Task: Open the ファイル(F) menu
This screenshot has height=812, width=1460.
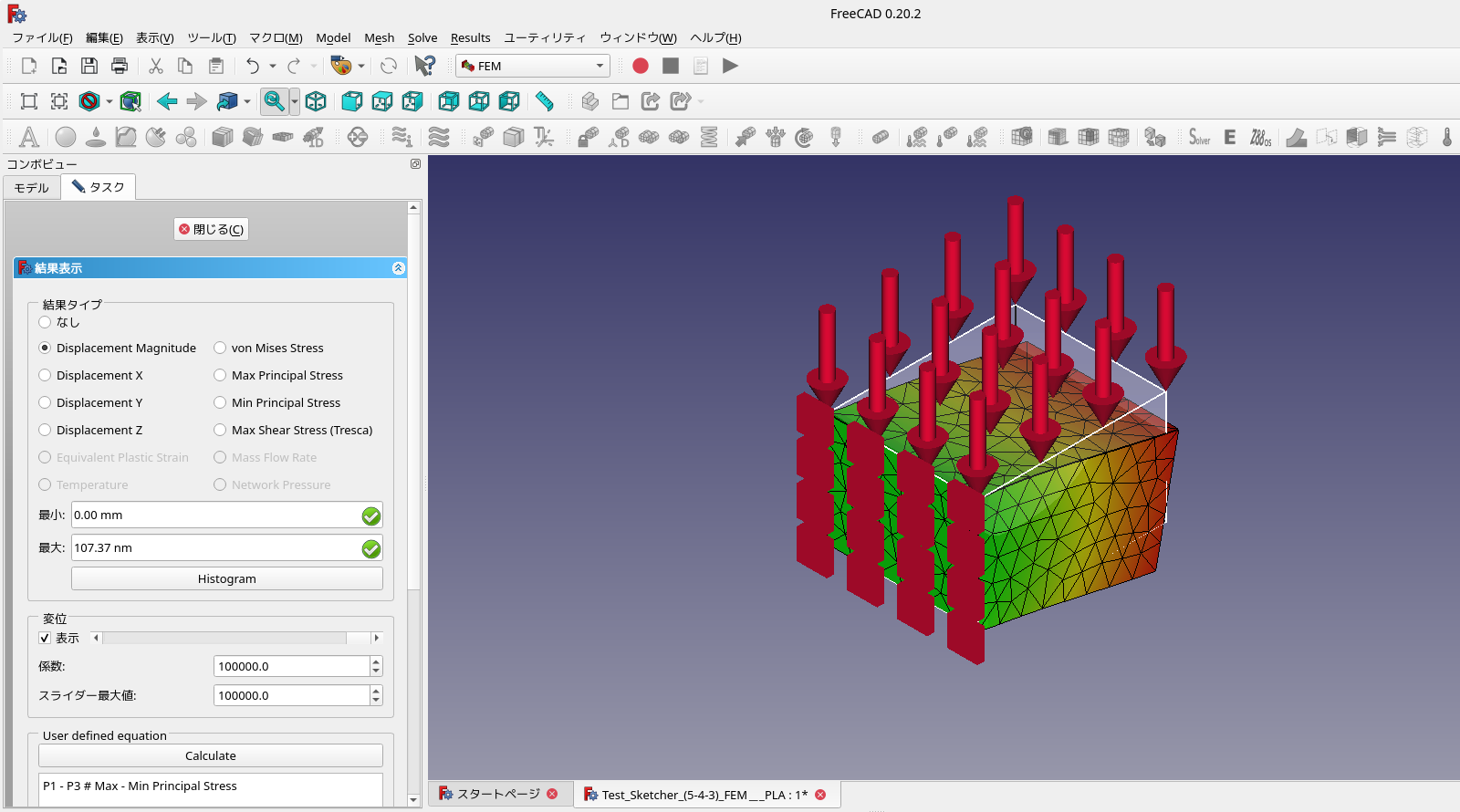Action: point(42,37)
